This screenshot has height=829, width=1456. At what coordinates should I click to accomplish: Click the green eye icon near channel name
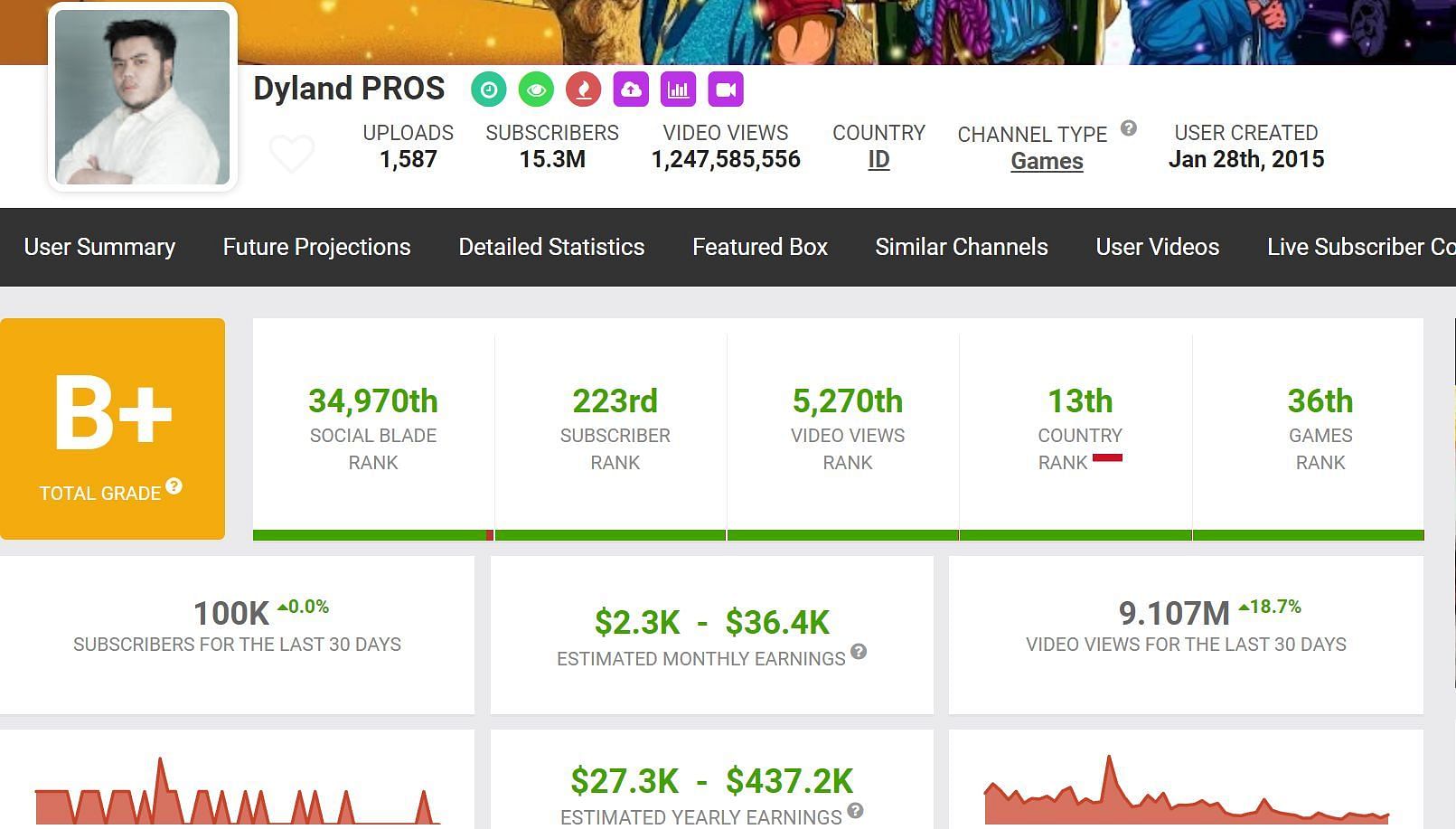pos(536,89)
